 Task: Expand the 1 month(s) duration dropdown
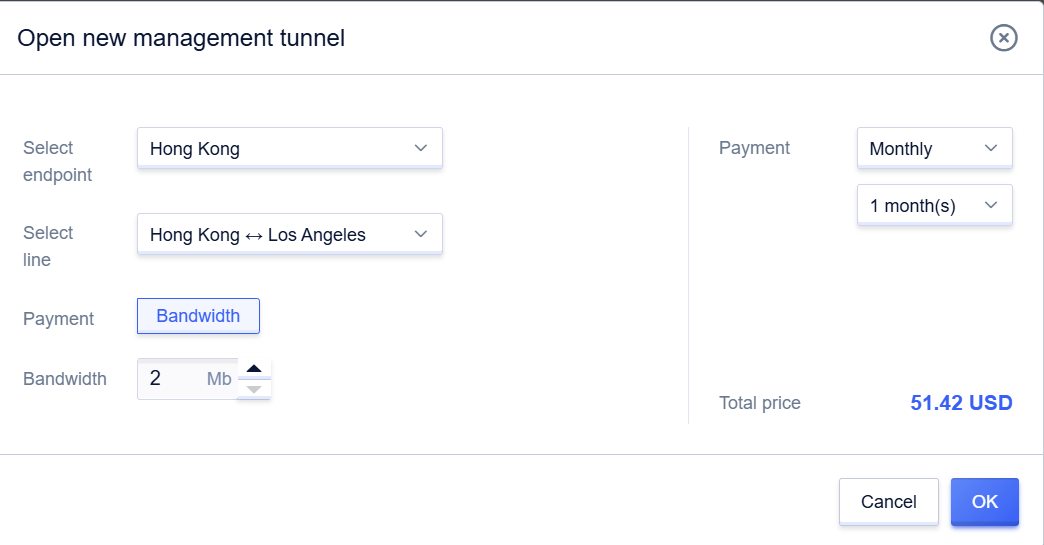934,206
